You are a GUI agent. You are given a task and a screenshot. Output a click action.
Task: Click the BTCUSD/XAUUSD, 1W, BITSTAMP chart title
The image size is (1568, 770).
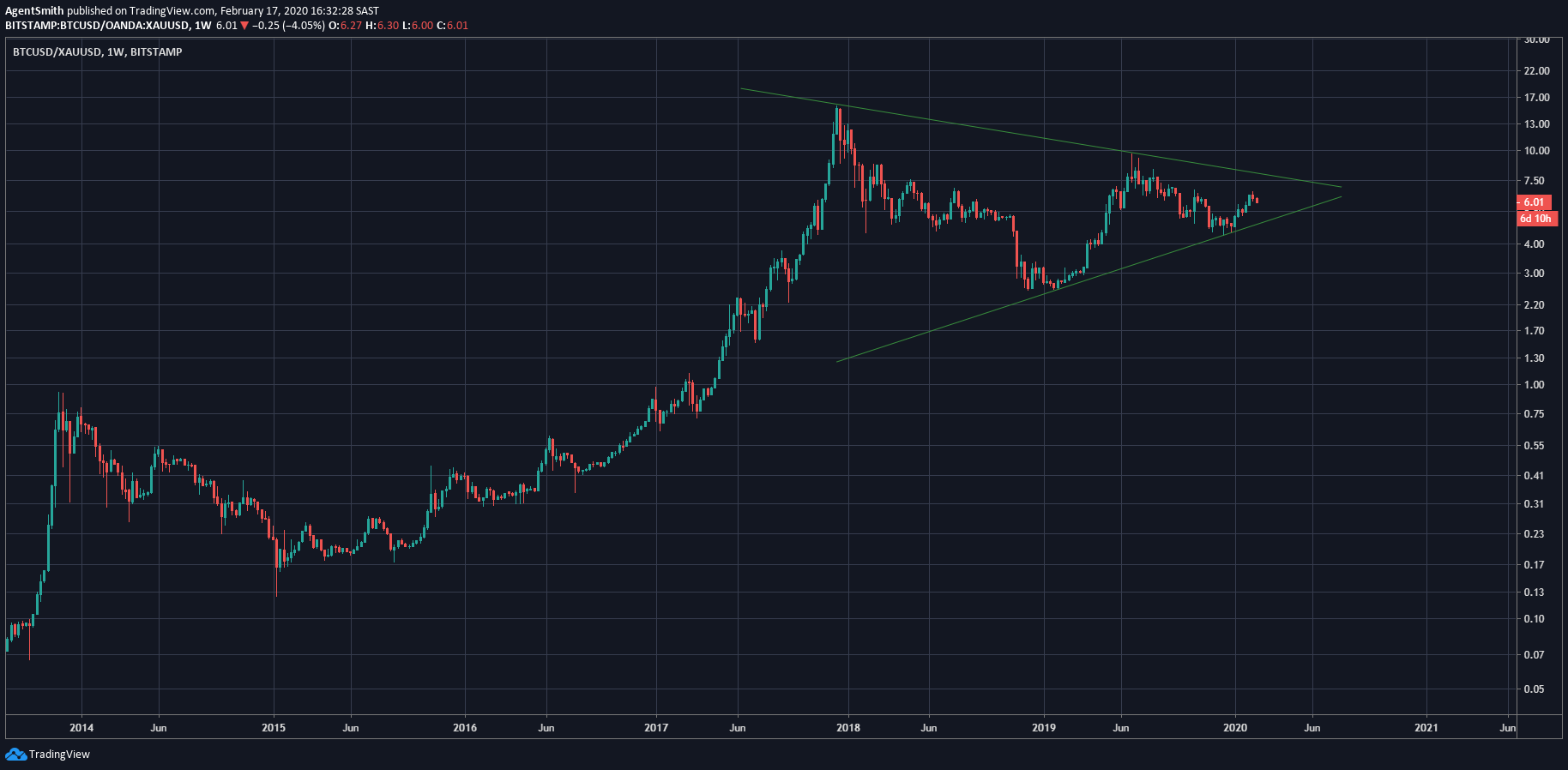(x=98, y=52)
